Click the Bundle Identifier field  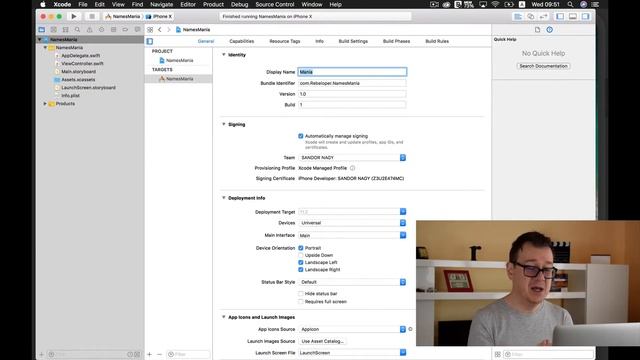pos(352,83)
